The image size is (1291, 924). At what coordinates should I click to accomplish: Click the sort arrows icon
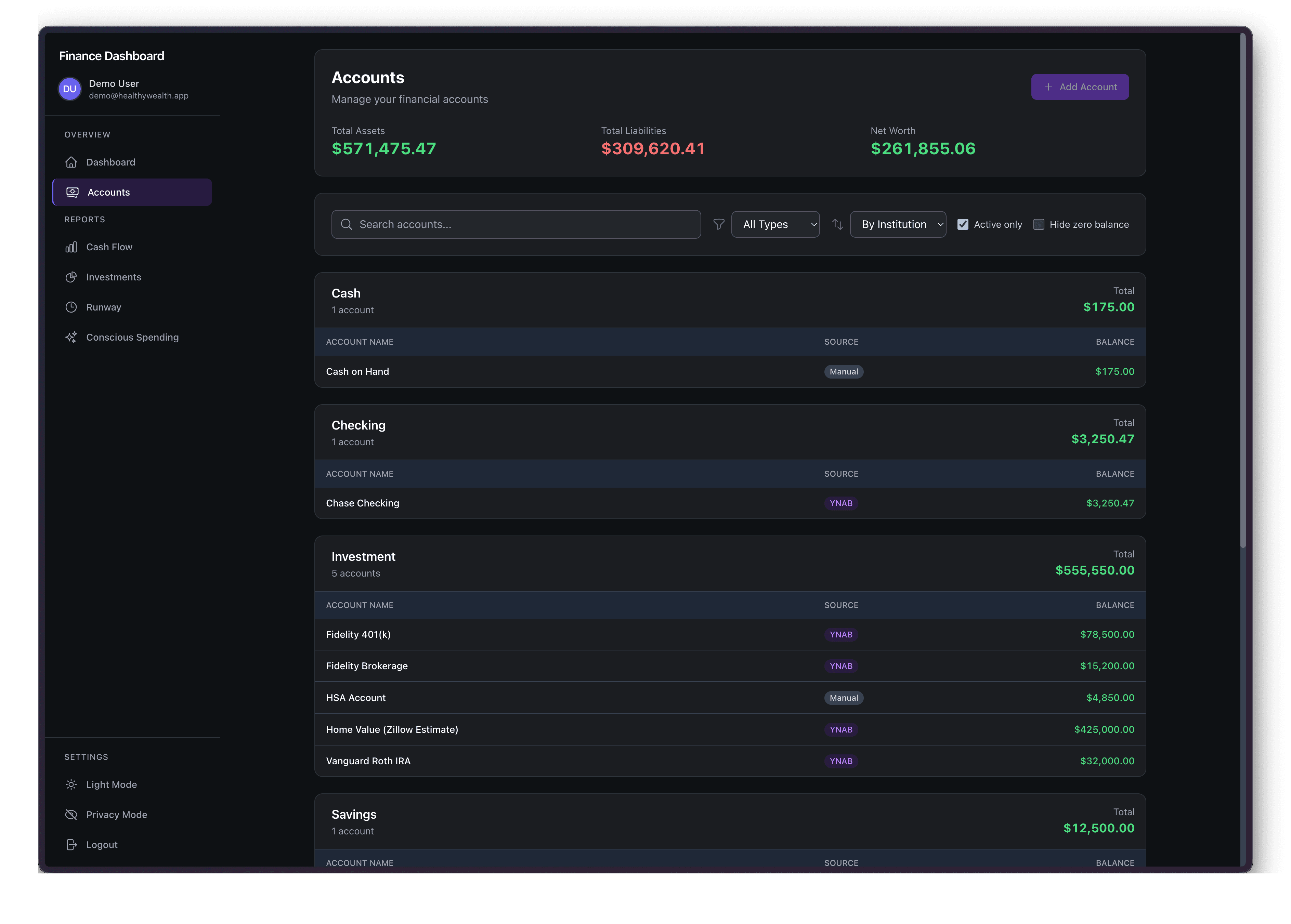[837, 224]
